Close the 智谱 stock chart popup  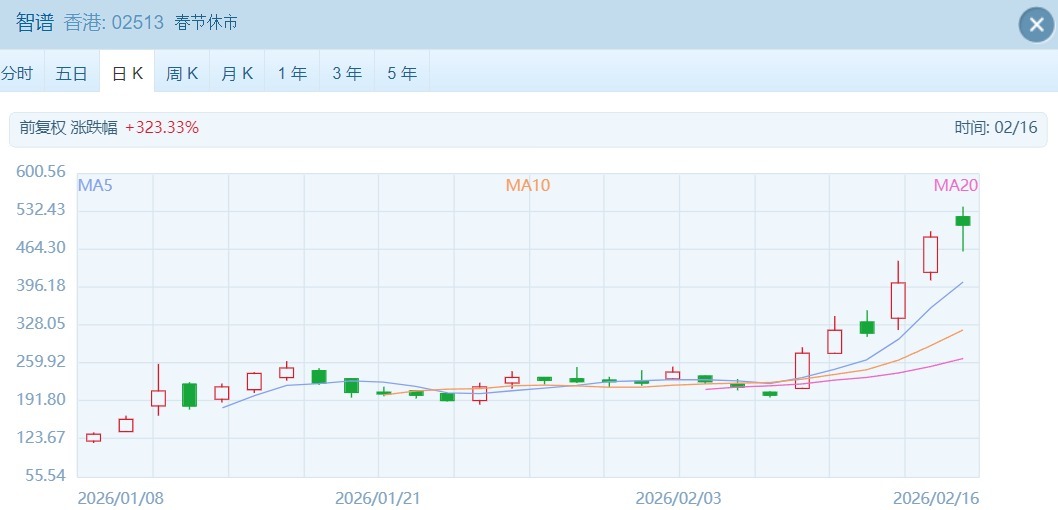(x=1036, y=25)
